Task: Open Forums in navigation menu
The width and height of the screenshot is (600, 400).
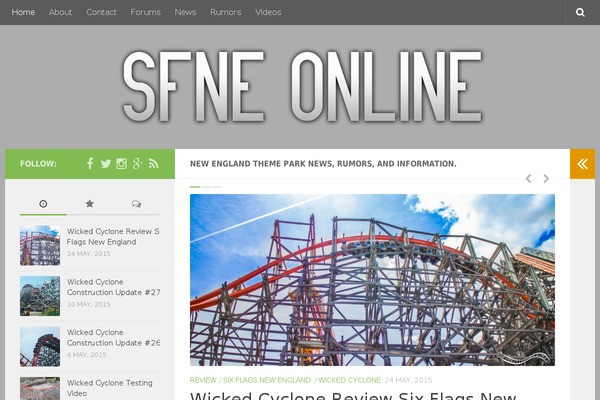Action: click(x=145, y=12)
